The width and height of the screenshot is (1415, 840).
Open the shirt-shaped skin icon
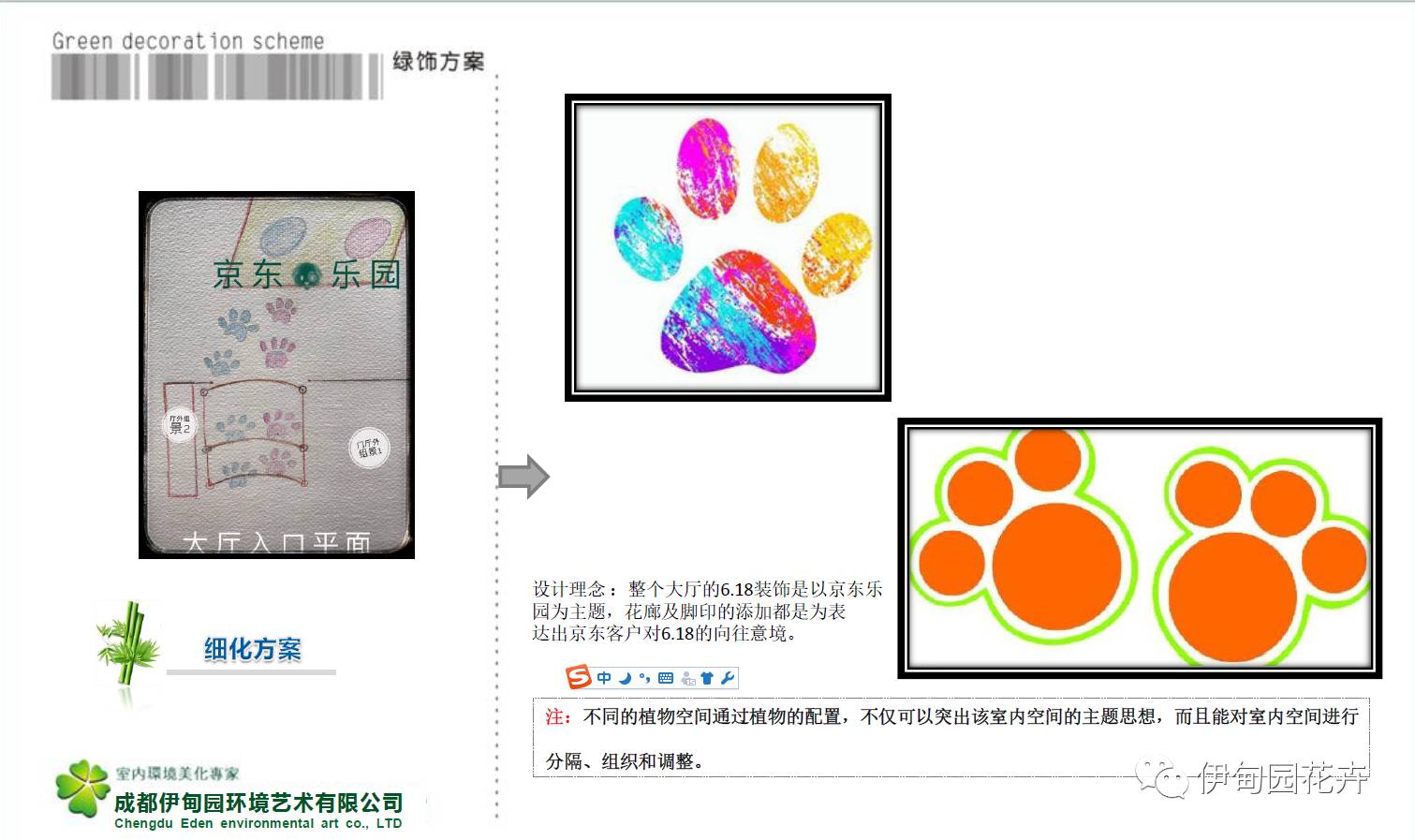(x=707, y=678)
